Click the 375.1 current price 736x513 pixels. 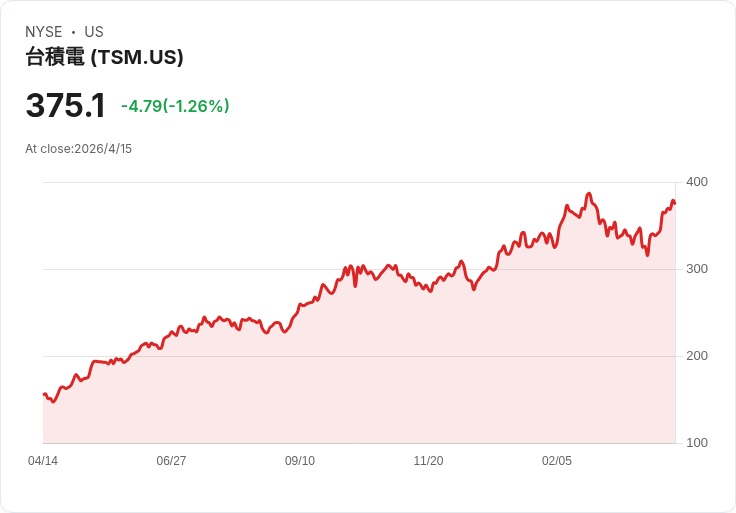click(65, 105)
